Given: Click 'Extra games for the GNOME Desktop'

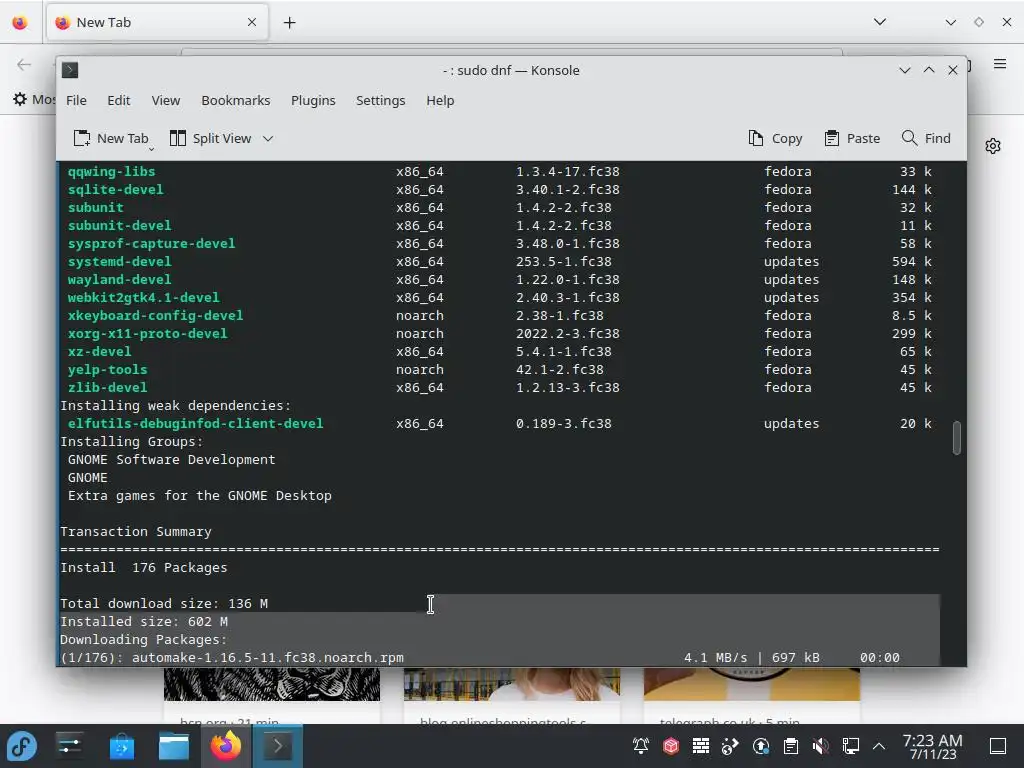Looking at the screenshot, I should [x=200, y=496].
